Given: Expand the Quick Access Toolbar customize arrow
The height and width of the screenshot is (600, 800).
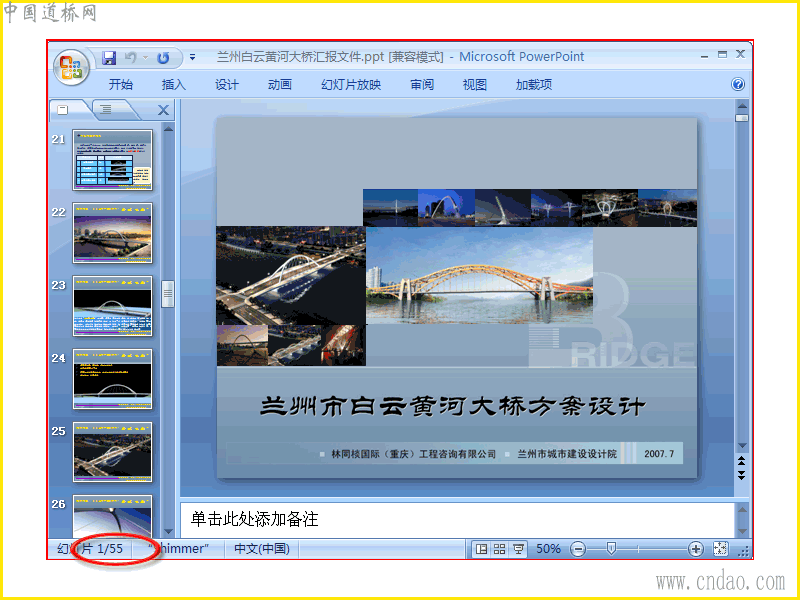Looking at the screenshot, I should click(192, 58).
